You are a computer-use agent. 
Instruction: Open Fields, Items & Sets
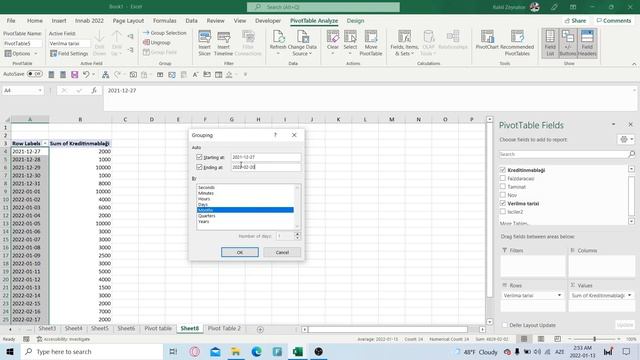[x=404, y=42]
